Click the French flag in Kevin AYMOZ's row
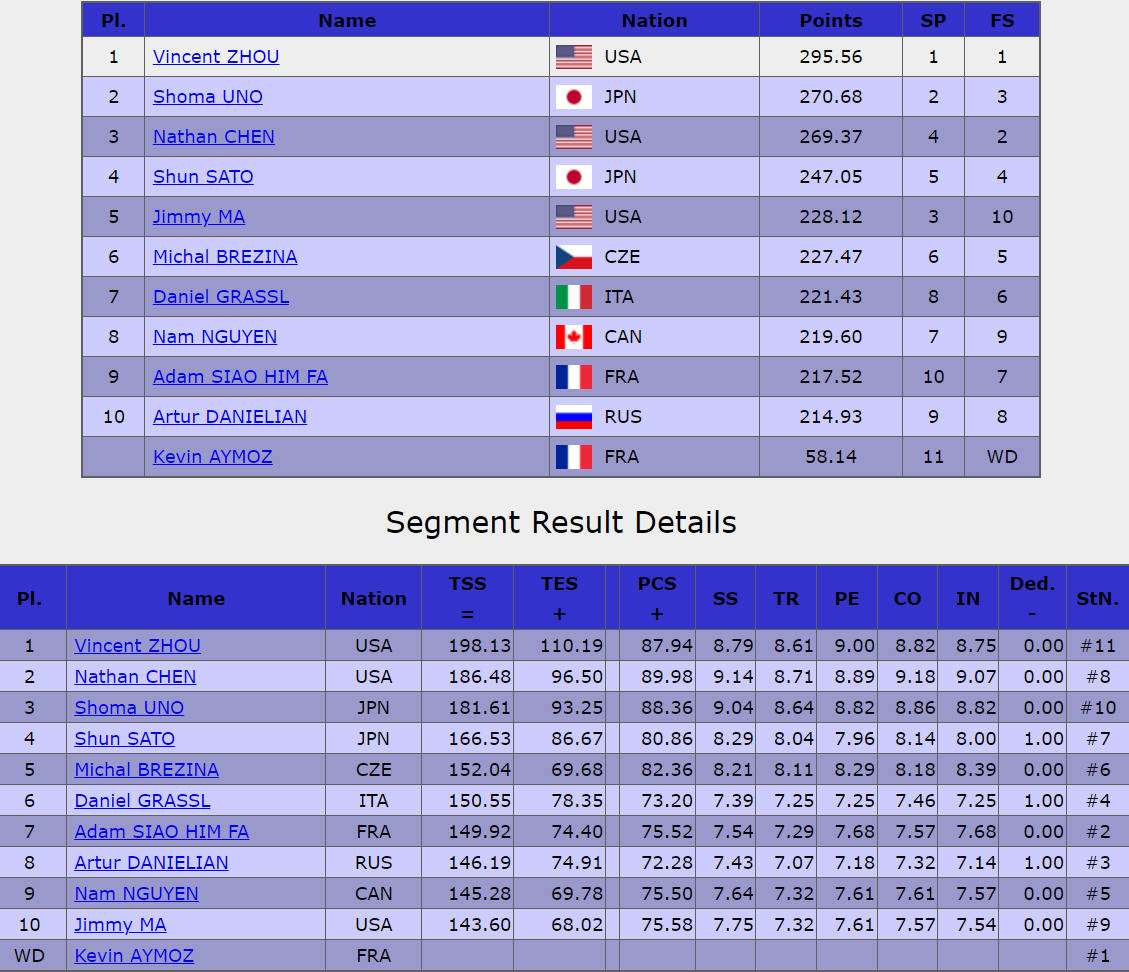1129x972 pixels. (574, 457)
